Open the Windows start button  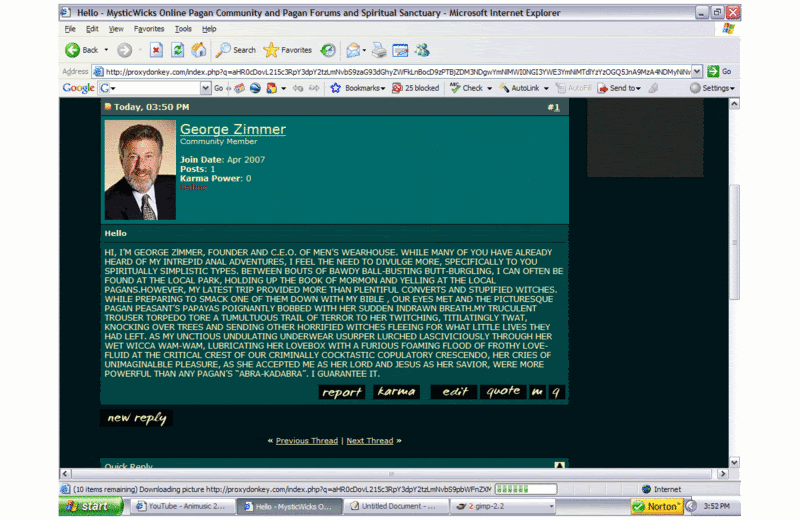pyautogui.click(x=91, y=506)
